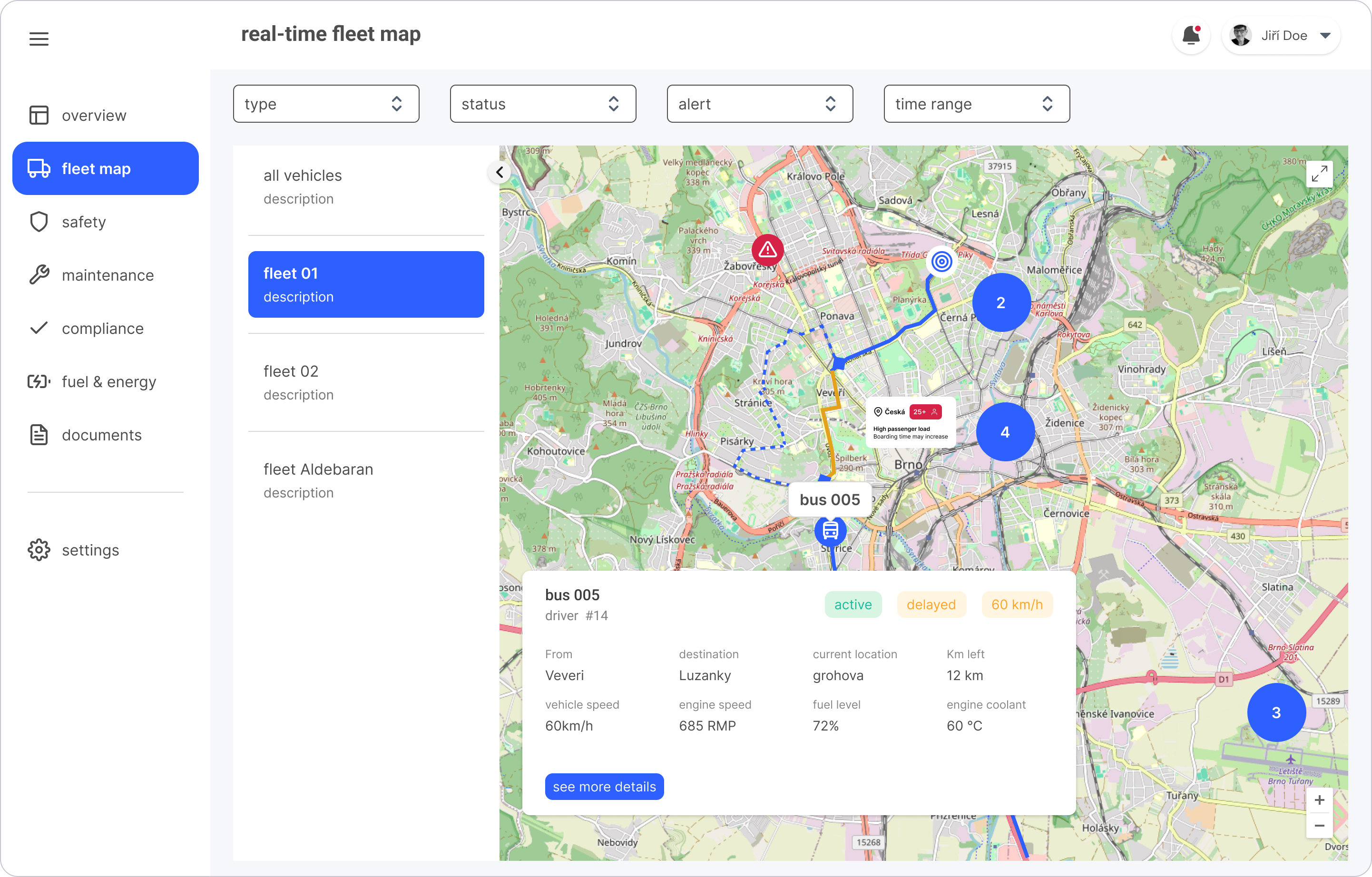Collapse the fleet list panel
Viewport: 1372px width, 877px height.
click(x=500, y=172)
